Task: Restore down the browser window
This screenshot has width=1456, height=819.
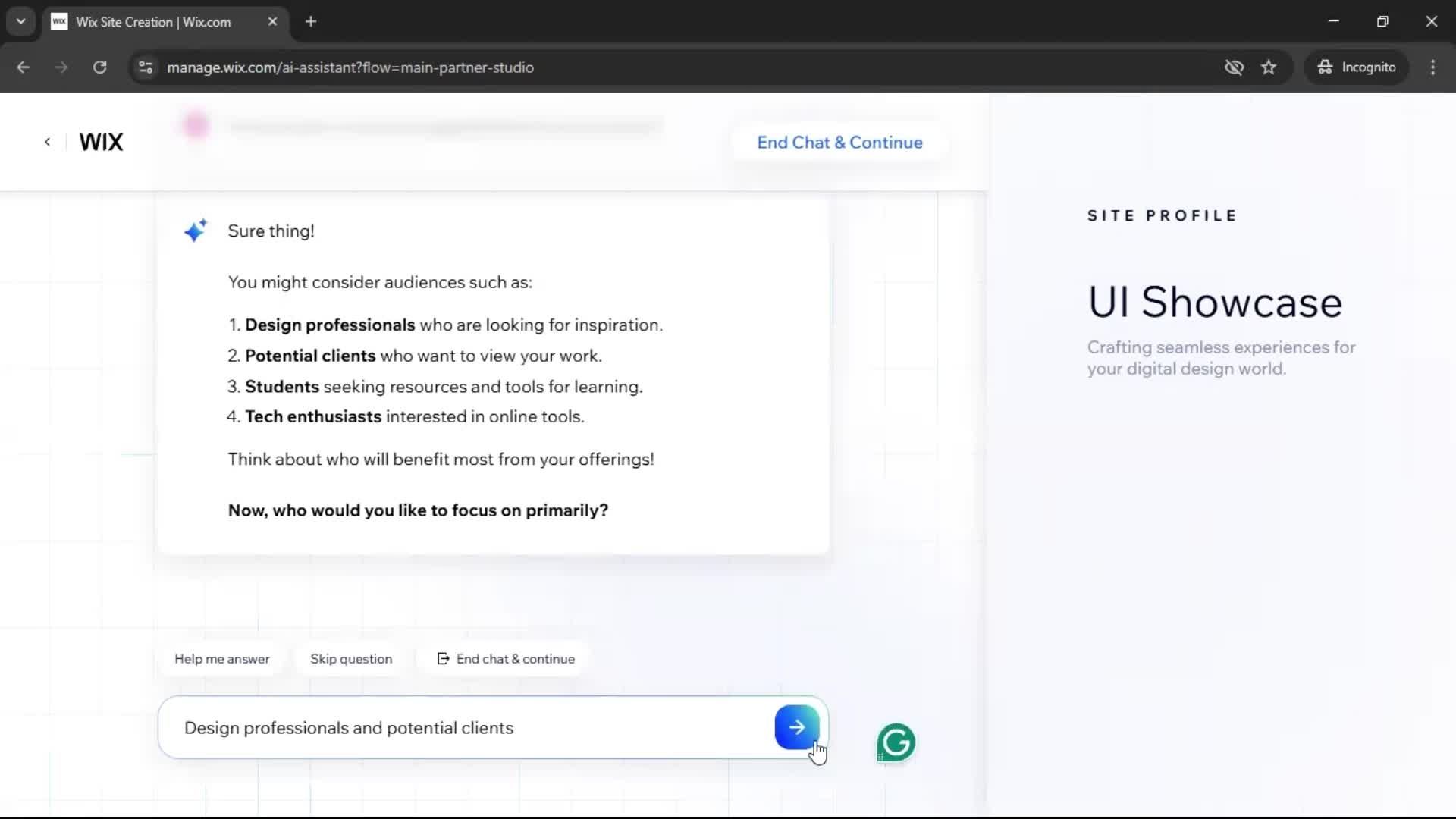Action: [x=1382, y=21]
